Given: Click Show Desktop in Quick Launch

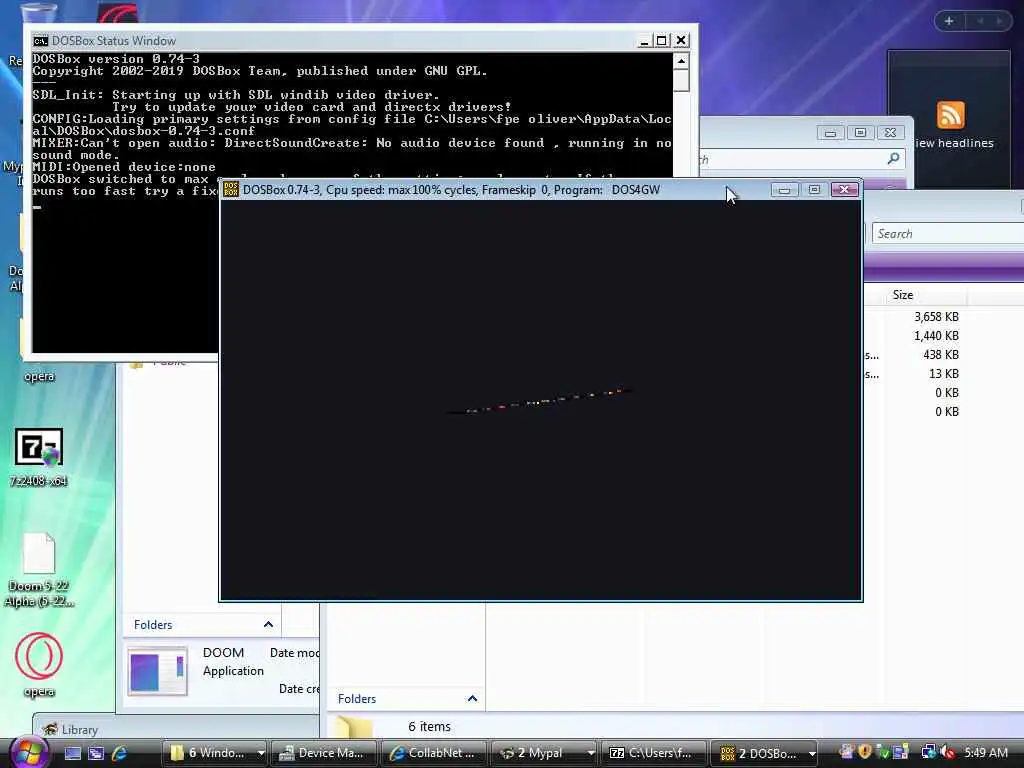Looking at the screenshot, I should coord(72,753).
